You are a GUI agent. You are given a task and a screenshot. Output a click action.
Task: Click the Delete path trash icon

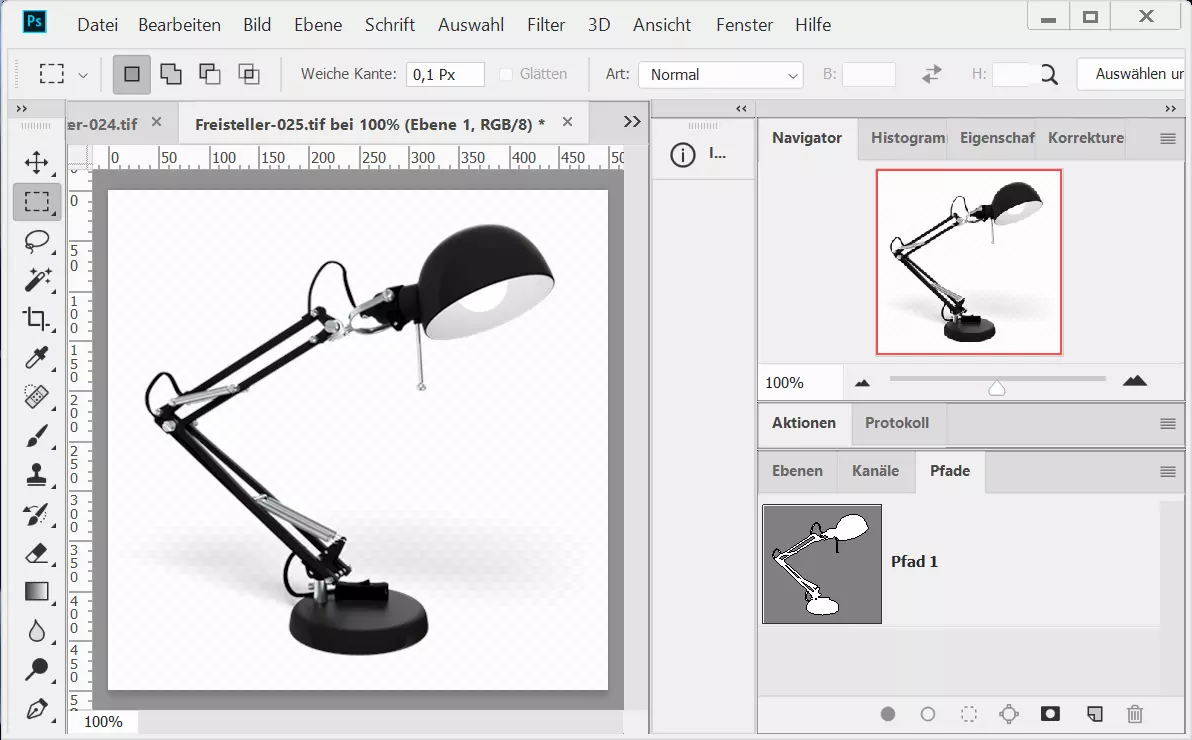[x=1134, y=714]
